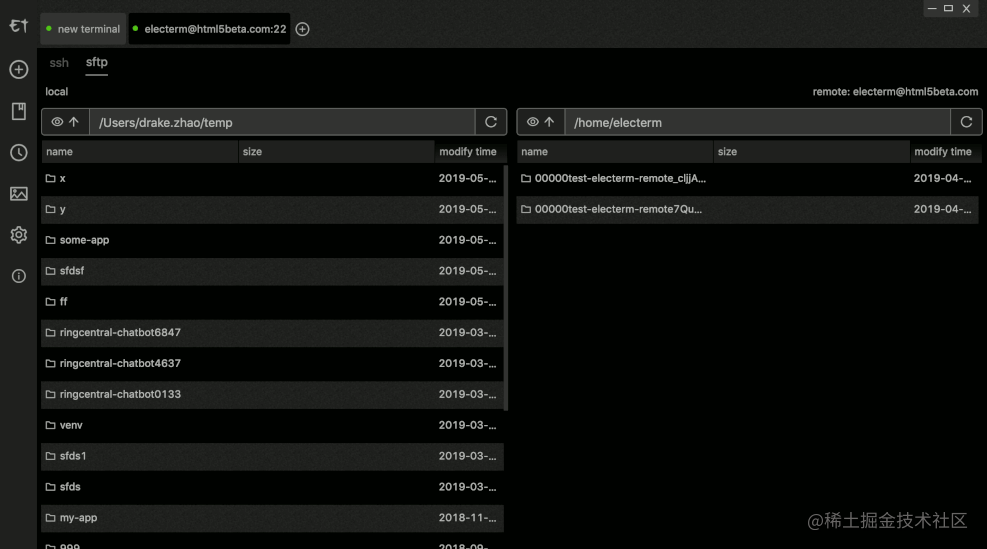Screen dimensions: 987x549
Task: Click modify time 2018-11- of my-app
Action: pyautogui.click(x=468, y=518)
